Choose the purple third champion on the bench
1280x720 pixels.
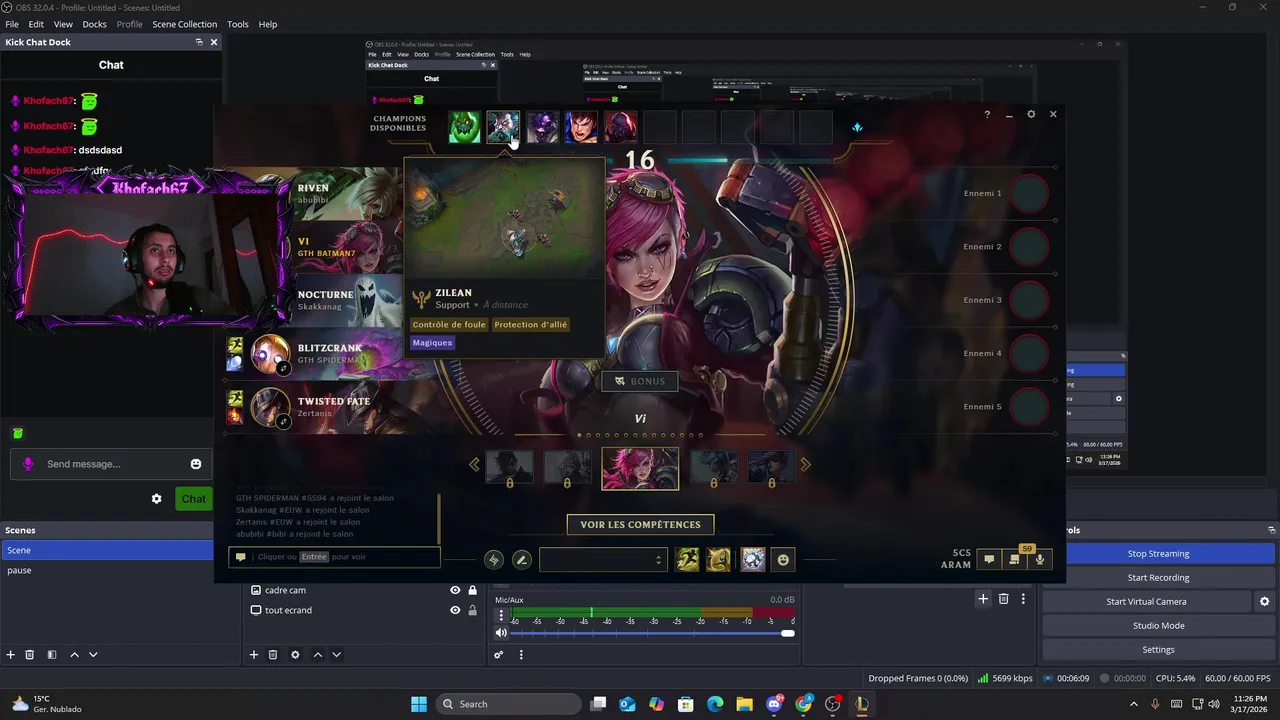[x=542, y=127]
